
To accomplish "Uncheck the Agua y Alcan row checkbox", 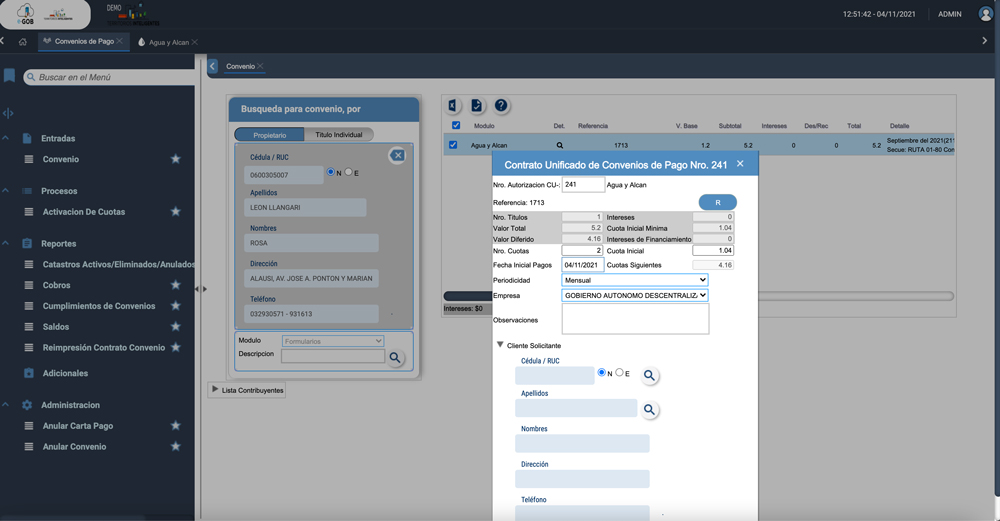I will [453, 145].
